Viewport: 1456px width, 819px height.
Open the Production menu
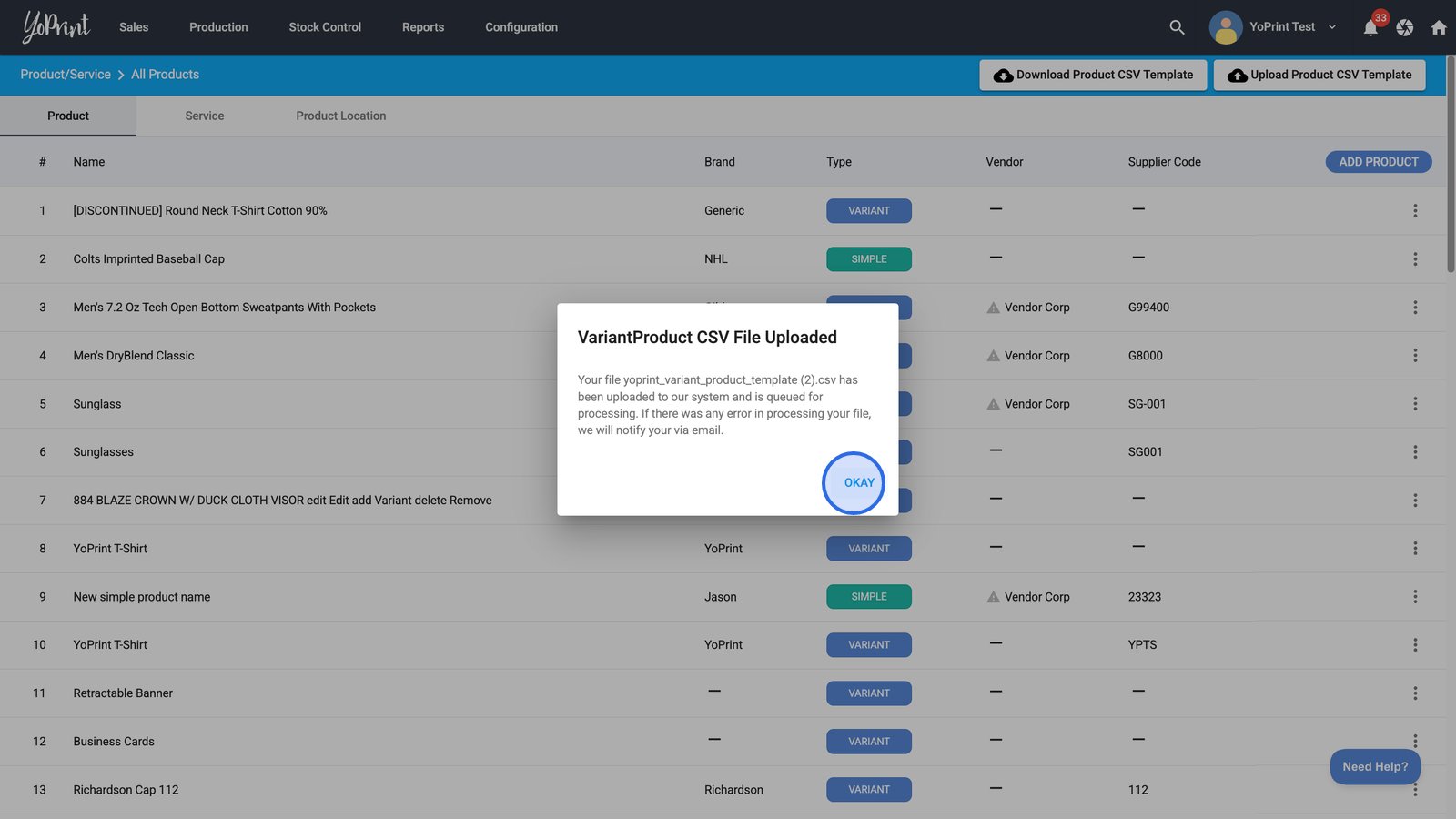(218, 27)
